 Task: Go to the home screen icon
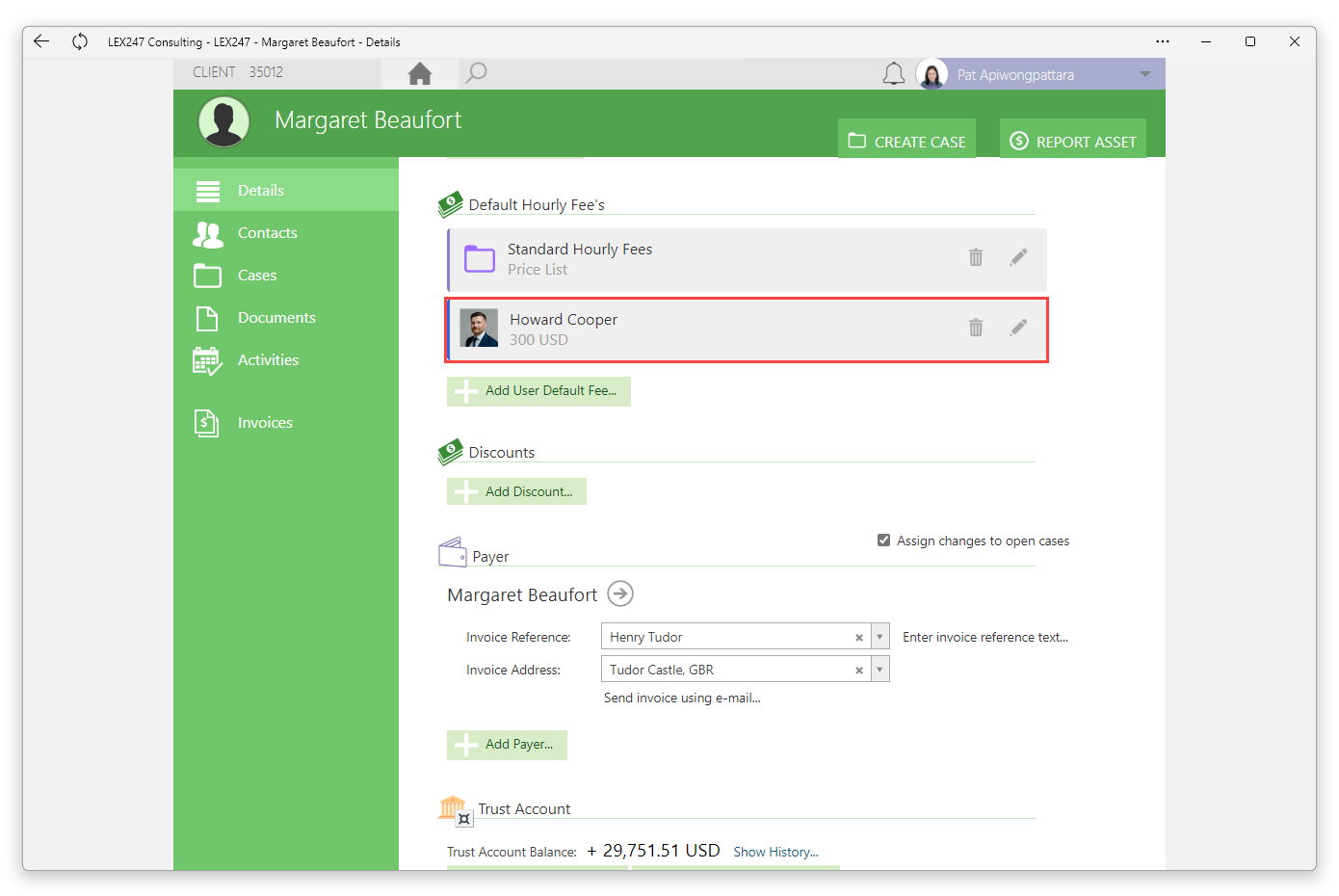coord(420,73)
